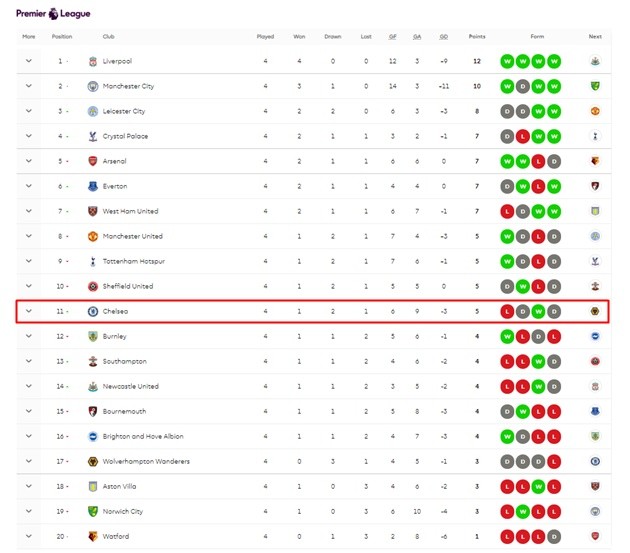Open the Leicester City club link
Image resolution: width=630 pixels, height=553 pixels.
[x=123, y=111]
